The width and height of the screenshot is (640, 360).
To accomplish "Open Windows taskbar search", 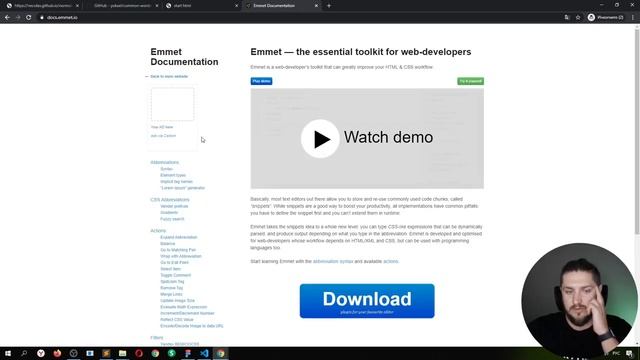I will pyautogui.click(x=24, y=353).
